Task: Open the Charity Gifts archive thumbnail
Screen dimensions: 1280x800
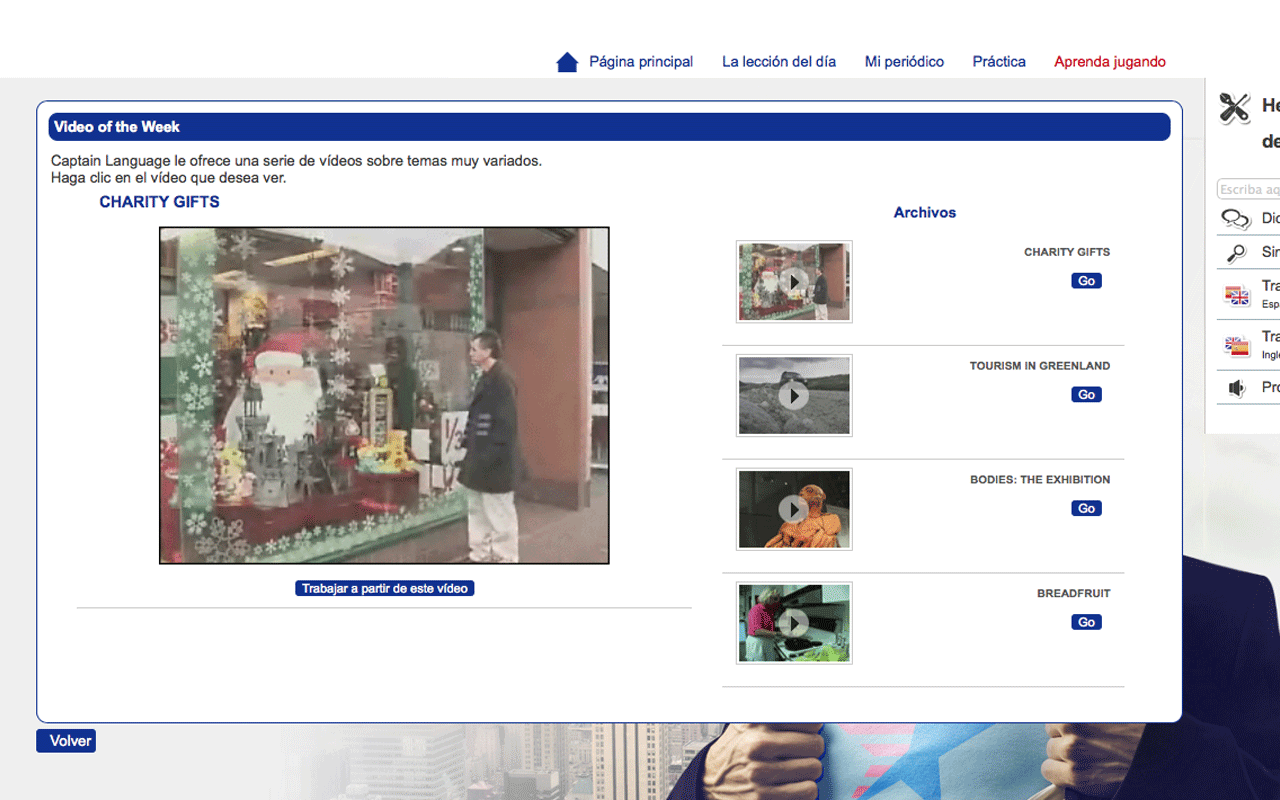Action: [x=794, y=282]
